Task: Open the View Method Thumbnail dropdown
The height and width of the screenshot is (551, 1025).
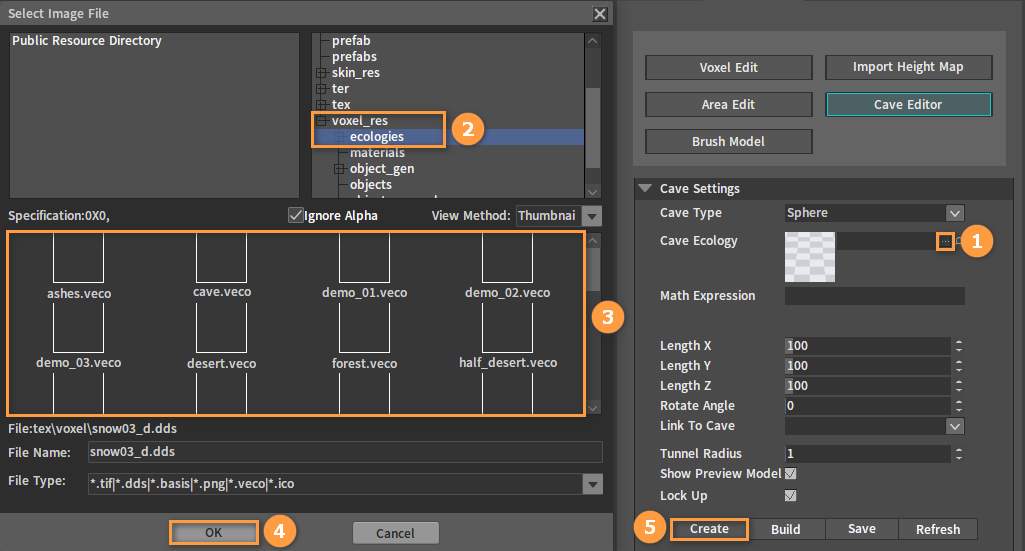Action: tap(559, 216)
